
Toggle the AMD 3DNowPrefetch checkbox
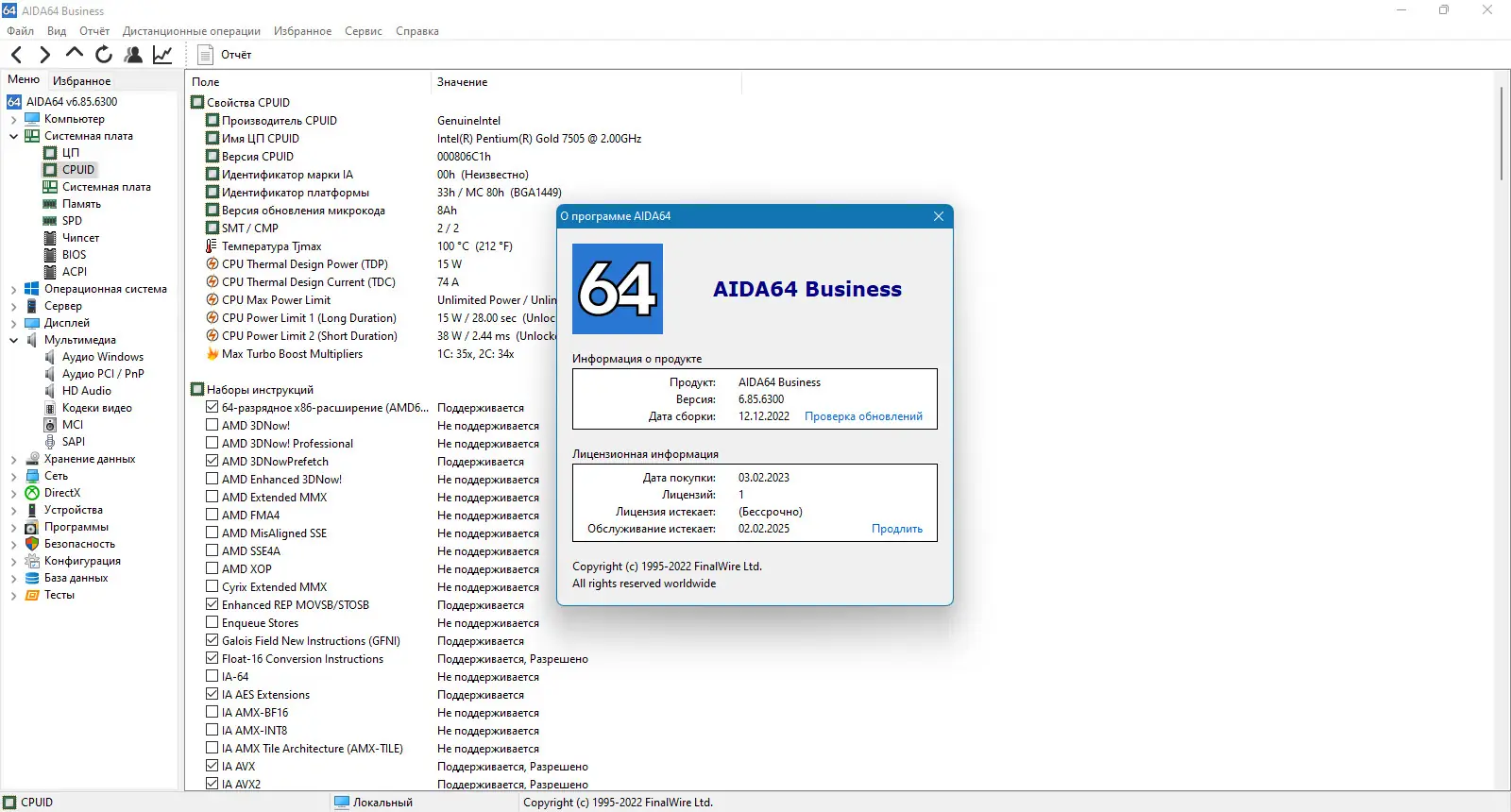tap(212, 462)
